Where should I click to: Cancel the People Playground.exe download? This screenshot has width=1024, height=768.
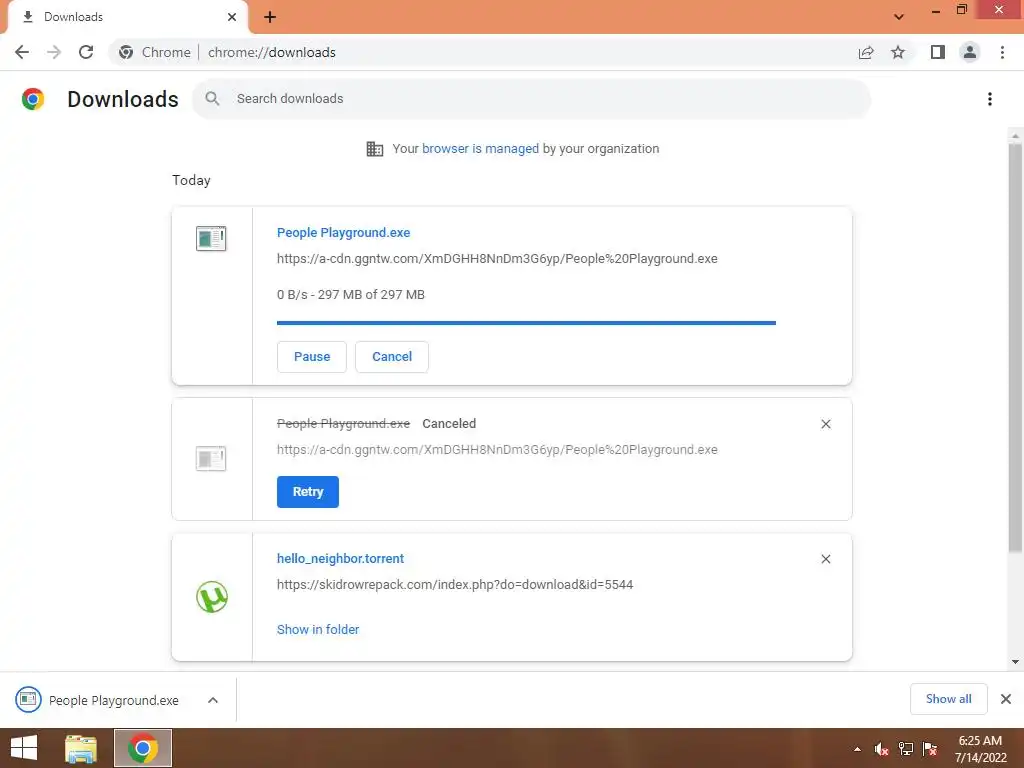[x=392, y=357]
